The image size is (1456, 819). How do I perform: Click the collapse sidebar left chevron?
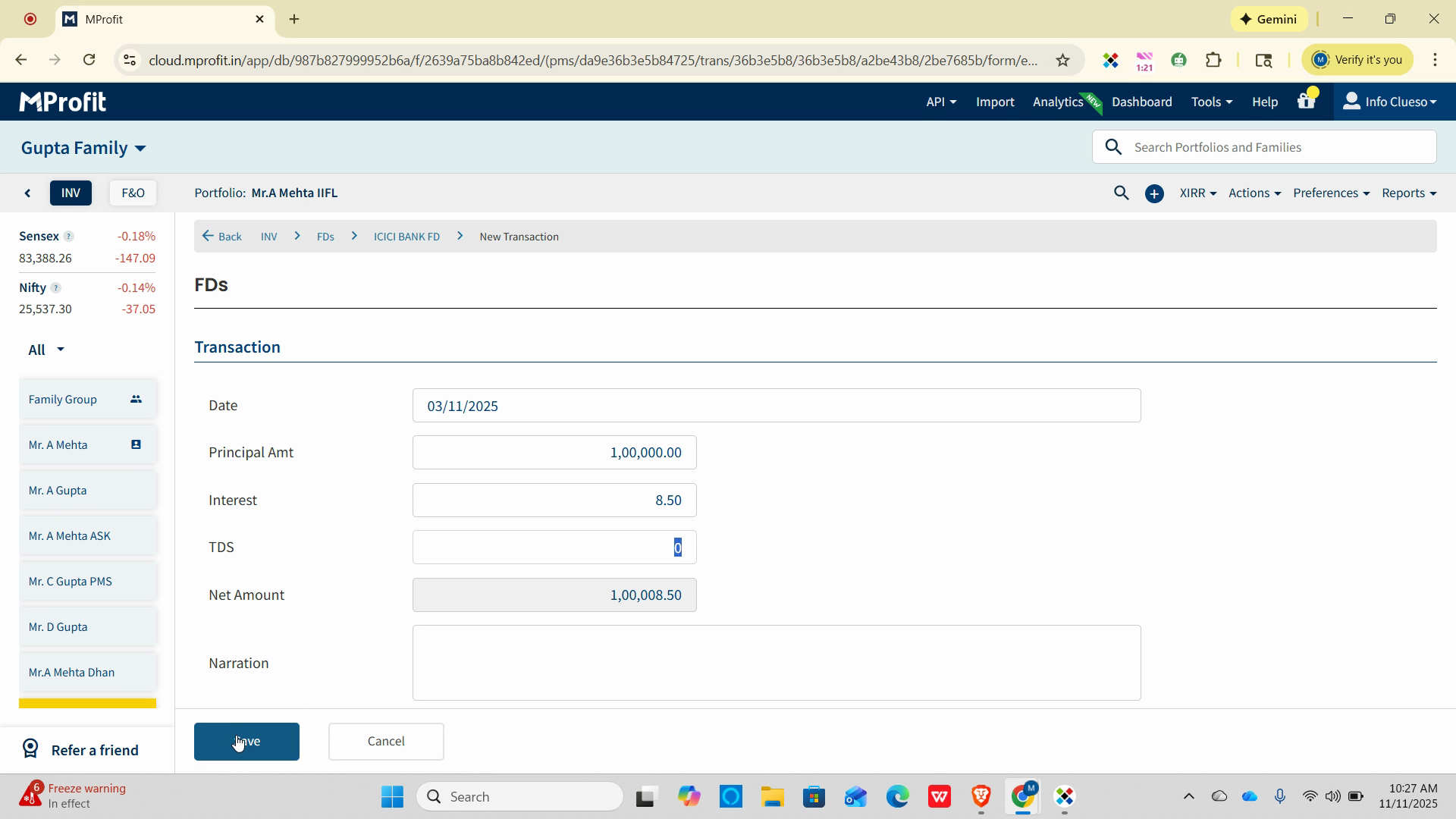[28, 193]
